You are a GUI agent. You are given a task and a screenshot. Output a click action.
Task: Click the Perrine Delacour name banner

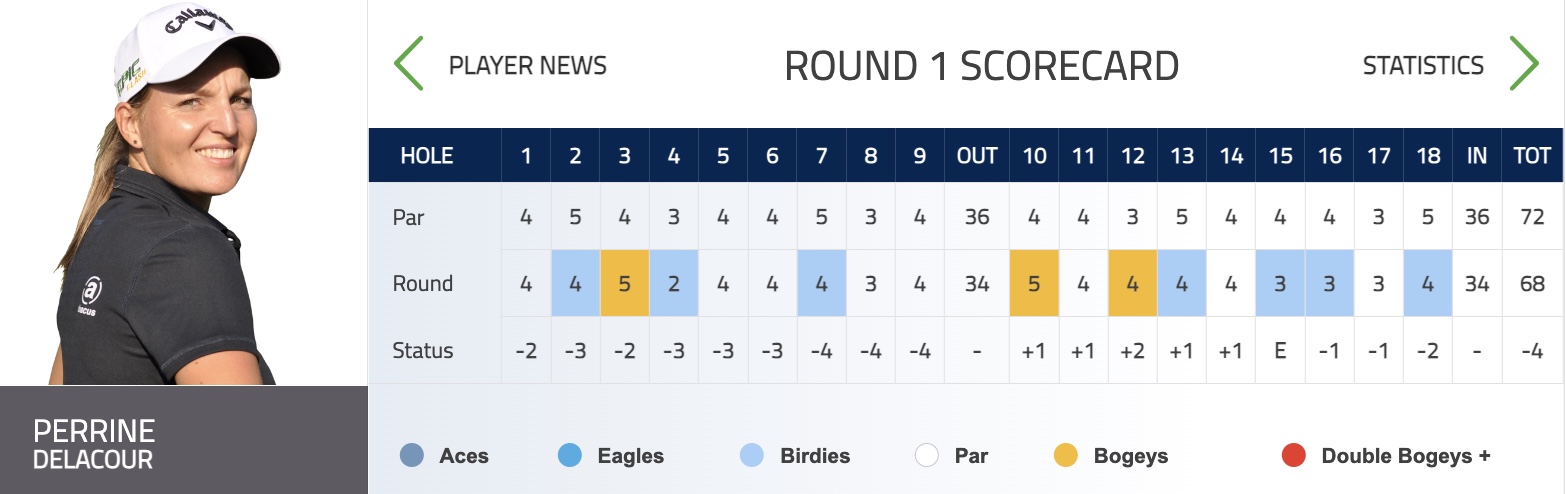[184, 440]
